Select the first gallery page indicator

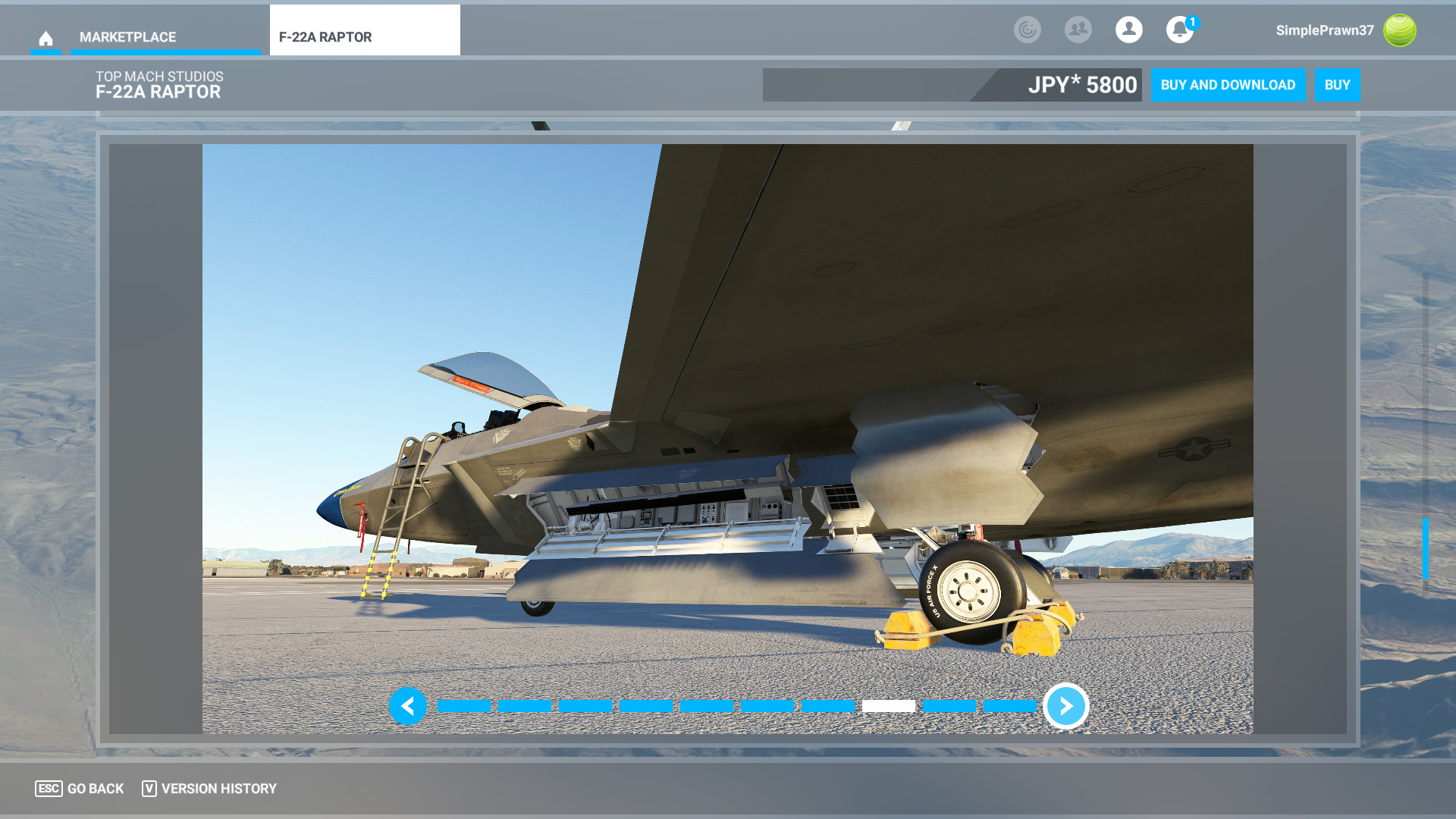464,706
